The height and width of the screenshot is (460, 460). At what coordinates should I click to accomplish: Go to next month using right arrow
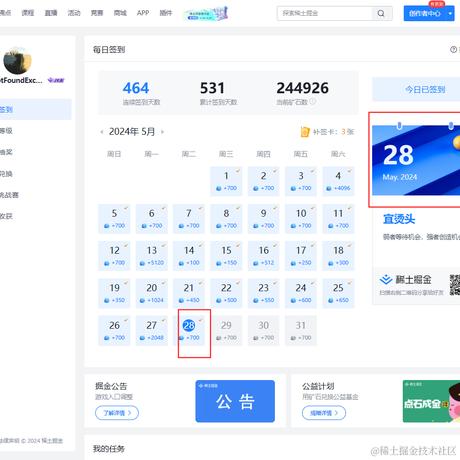[x=162, y=132]
